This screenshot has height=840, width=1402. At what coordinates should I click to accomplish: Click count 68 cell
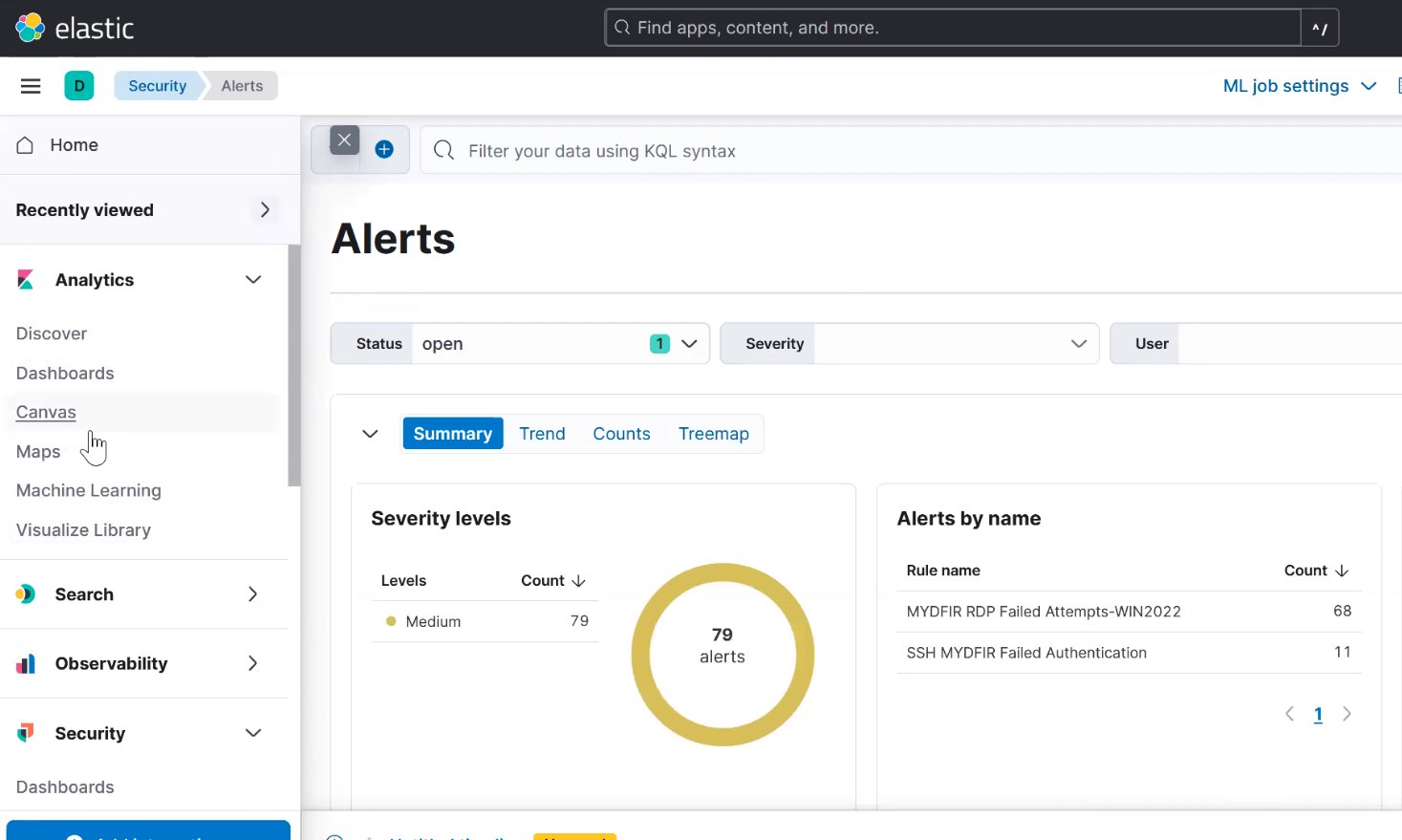coord(1342,611)
